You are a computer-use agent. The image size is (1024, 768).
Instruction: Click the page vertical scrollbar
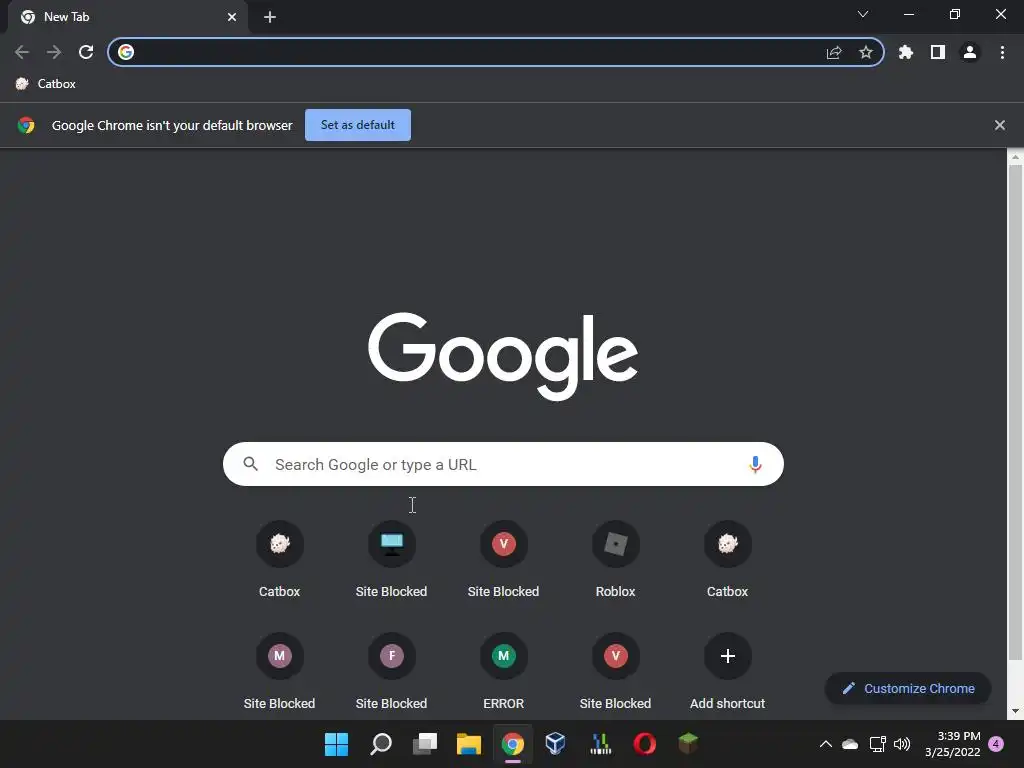(x=1015, y=411)
